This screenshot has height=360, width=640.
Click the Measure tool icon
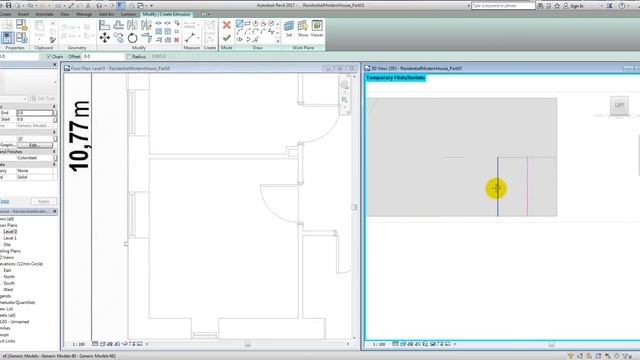tap(189, 38)
